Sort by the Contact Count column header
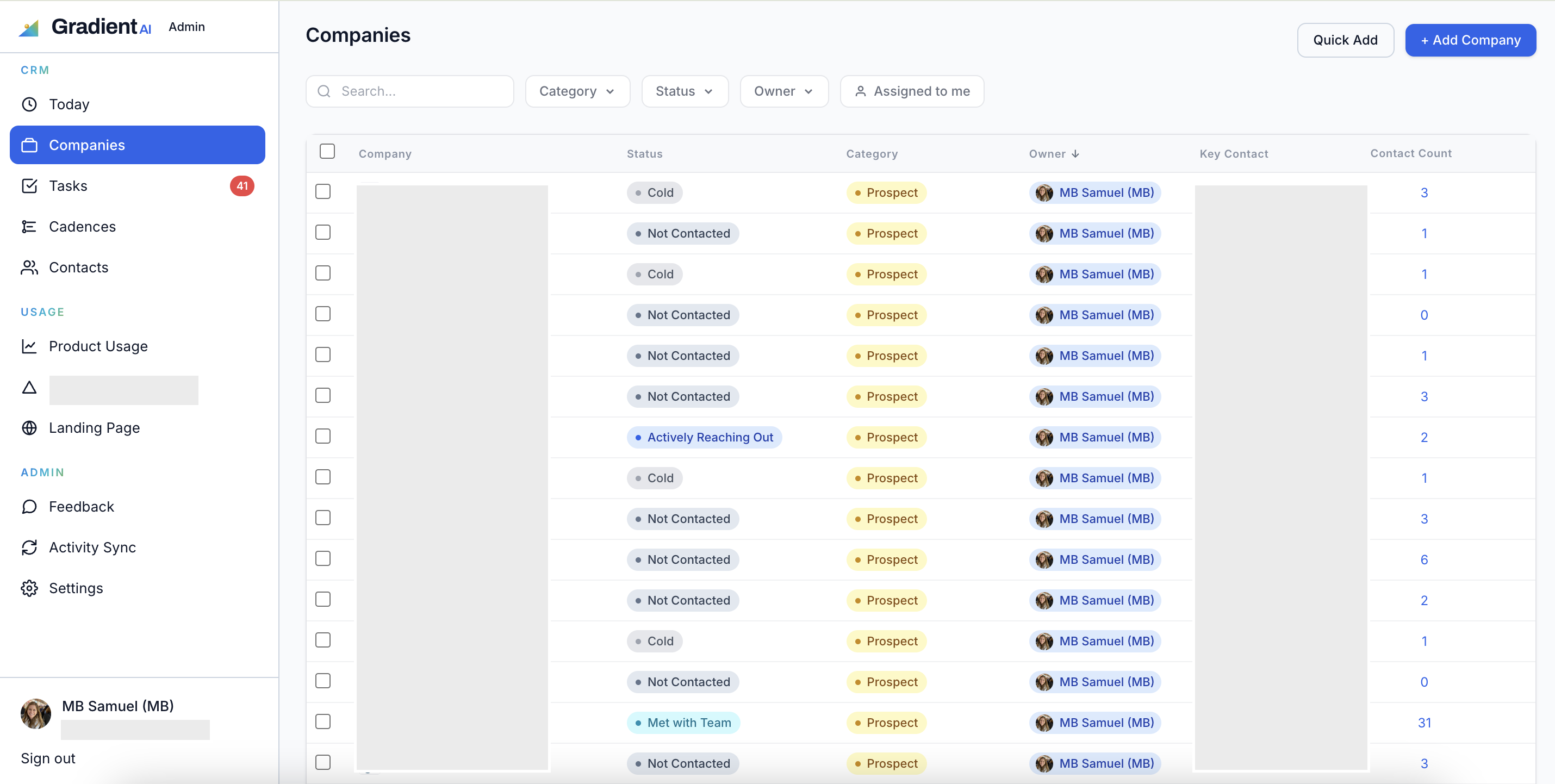Screen dimensions: 1555x784 pos(1411,153)
